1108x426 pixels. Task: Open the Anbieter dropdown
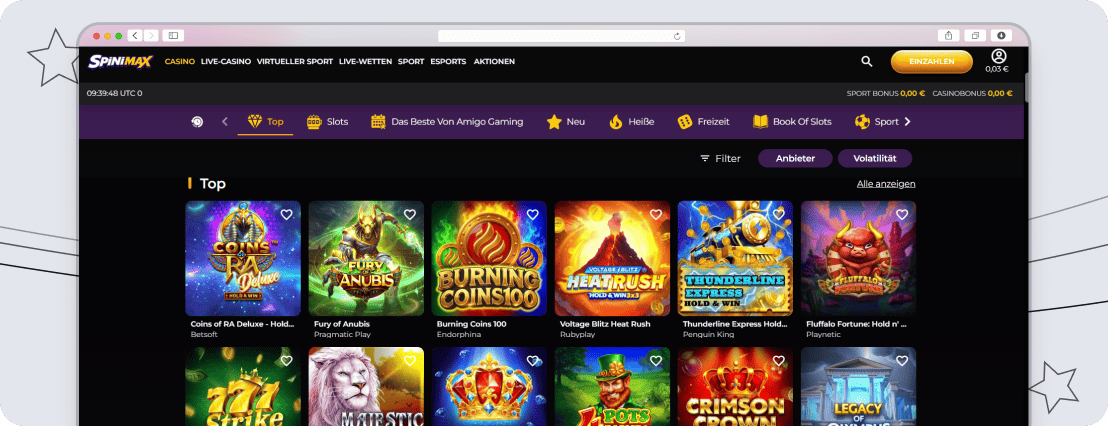click(x=795, y=158)
